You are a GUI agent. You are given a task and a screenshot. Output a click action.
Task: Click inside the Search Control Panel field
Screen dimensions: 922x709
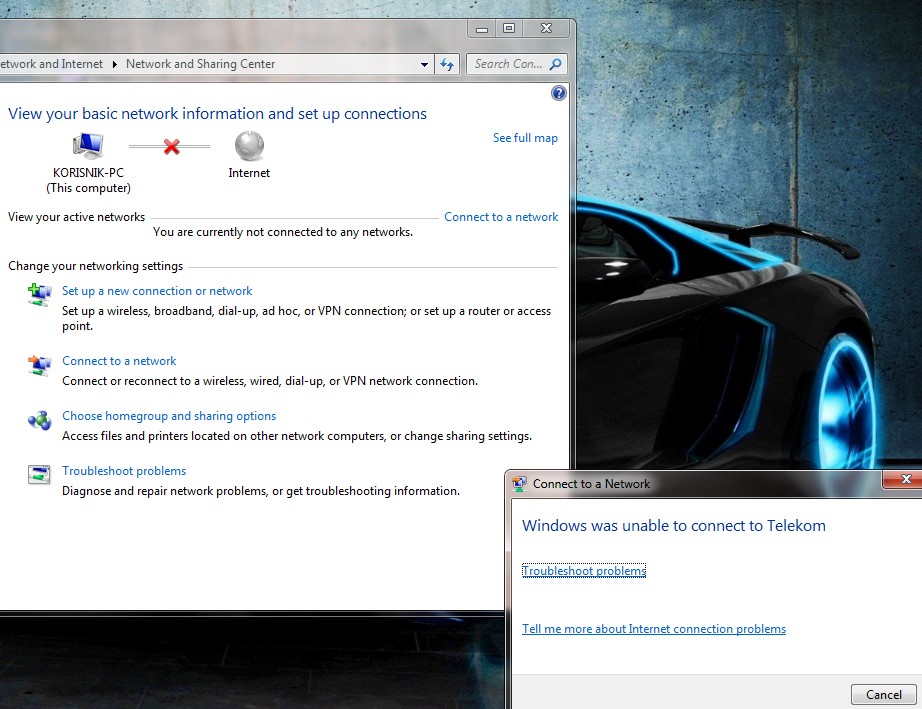pos(508,64)
